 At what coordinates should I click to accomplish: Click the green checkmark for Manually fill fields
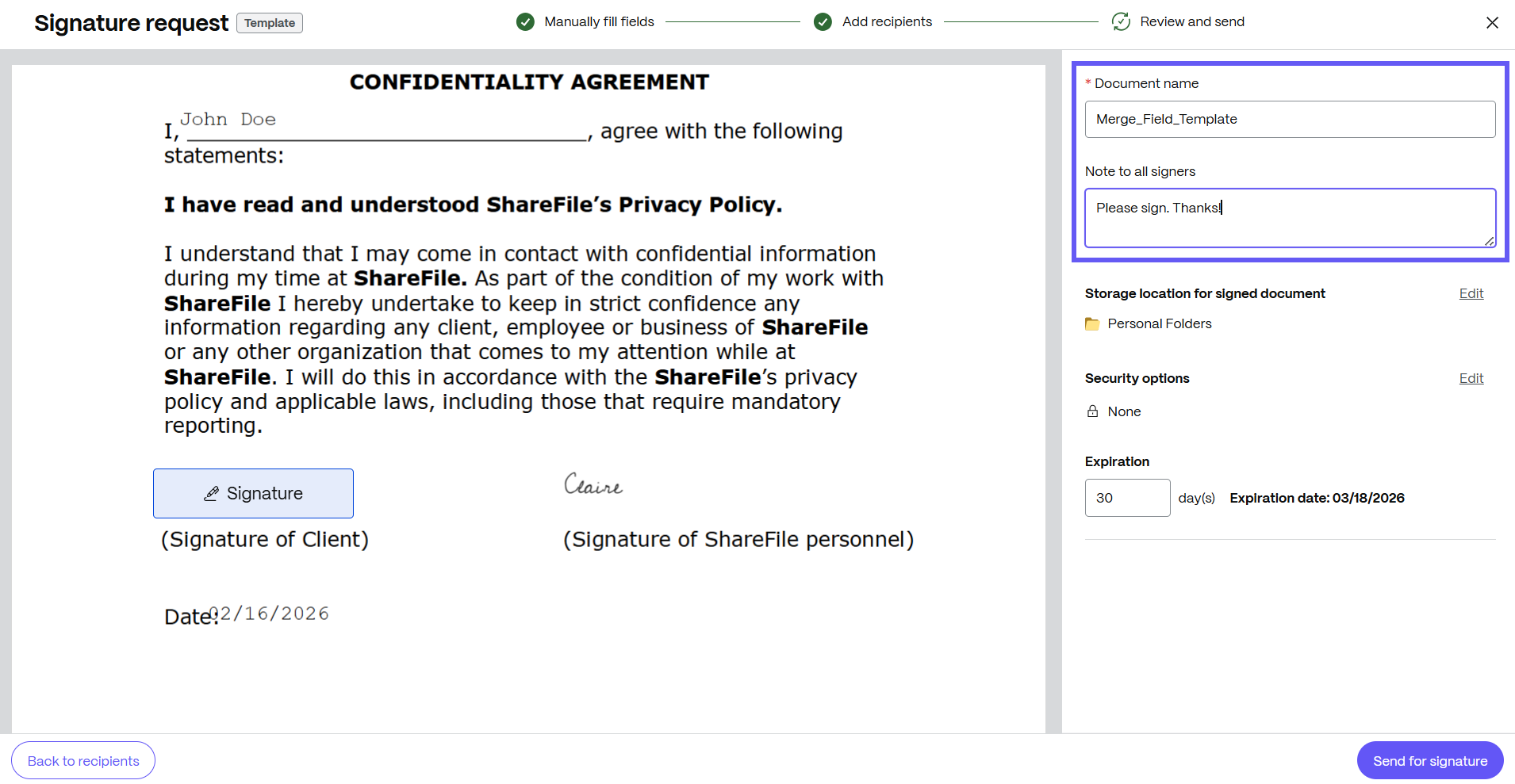[525, 22]
